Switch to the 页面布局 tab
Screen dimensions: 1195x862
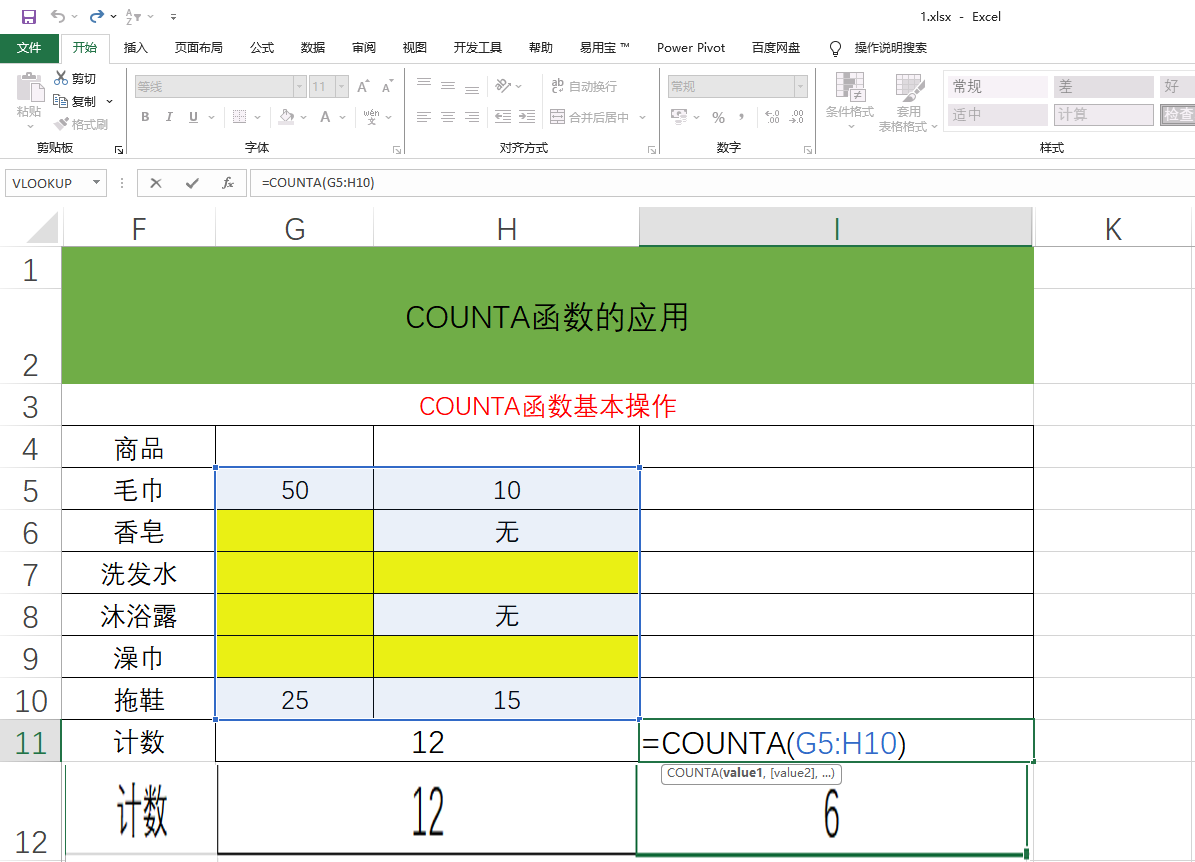pyautogui.click(x=198, y=47)
